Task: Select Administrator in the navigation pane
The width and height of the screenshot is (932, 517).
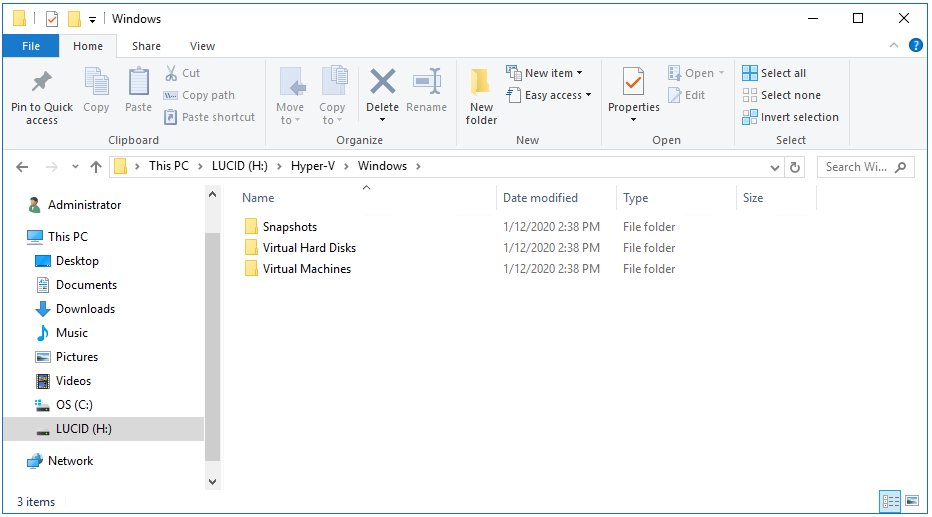Action: pos(84,205)
